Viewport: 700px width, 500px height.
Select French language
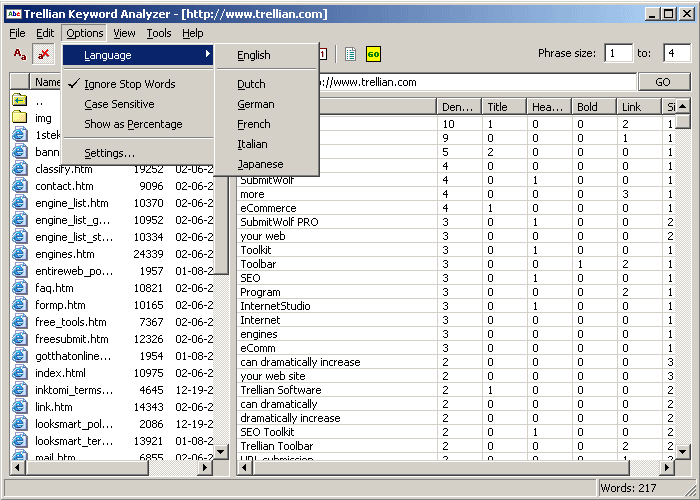[x=267, y=124]
